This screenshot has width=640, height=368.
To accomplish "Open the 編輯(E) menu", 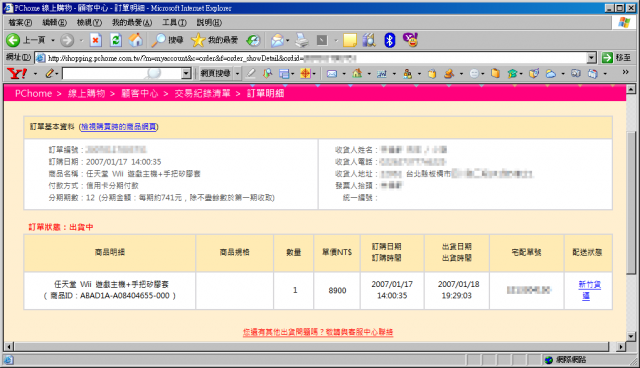I will coord(54,22).
